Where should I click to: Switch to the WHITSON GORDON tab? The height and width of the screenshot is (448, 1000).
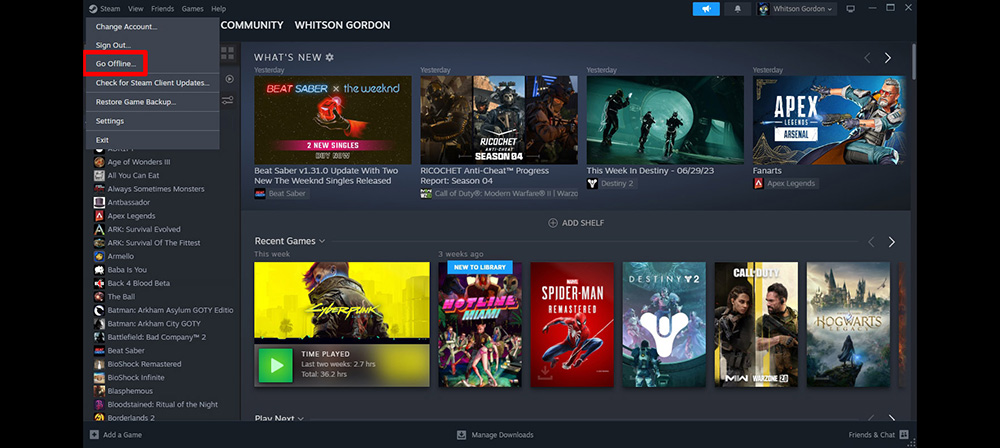342,25
